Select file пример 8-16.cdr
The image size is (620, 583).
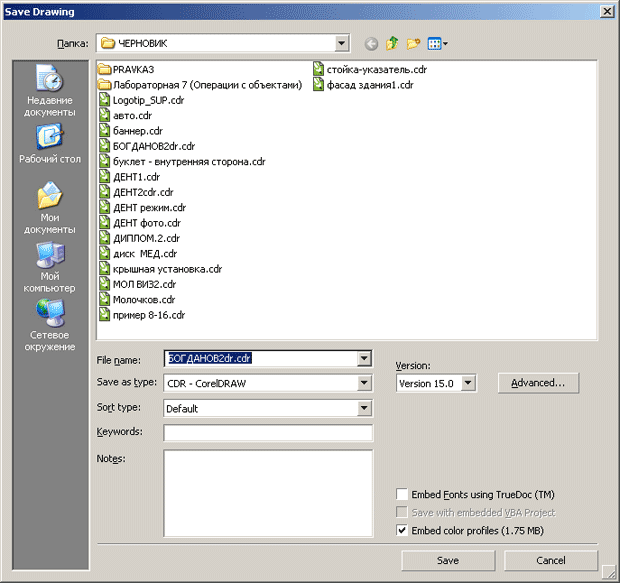coord(142,315)
